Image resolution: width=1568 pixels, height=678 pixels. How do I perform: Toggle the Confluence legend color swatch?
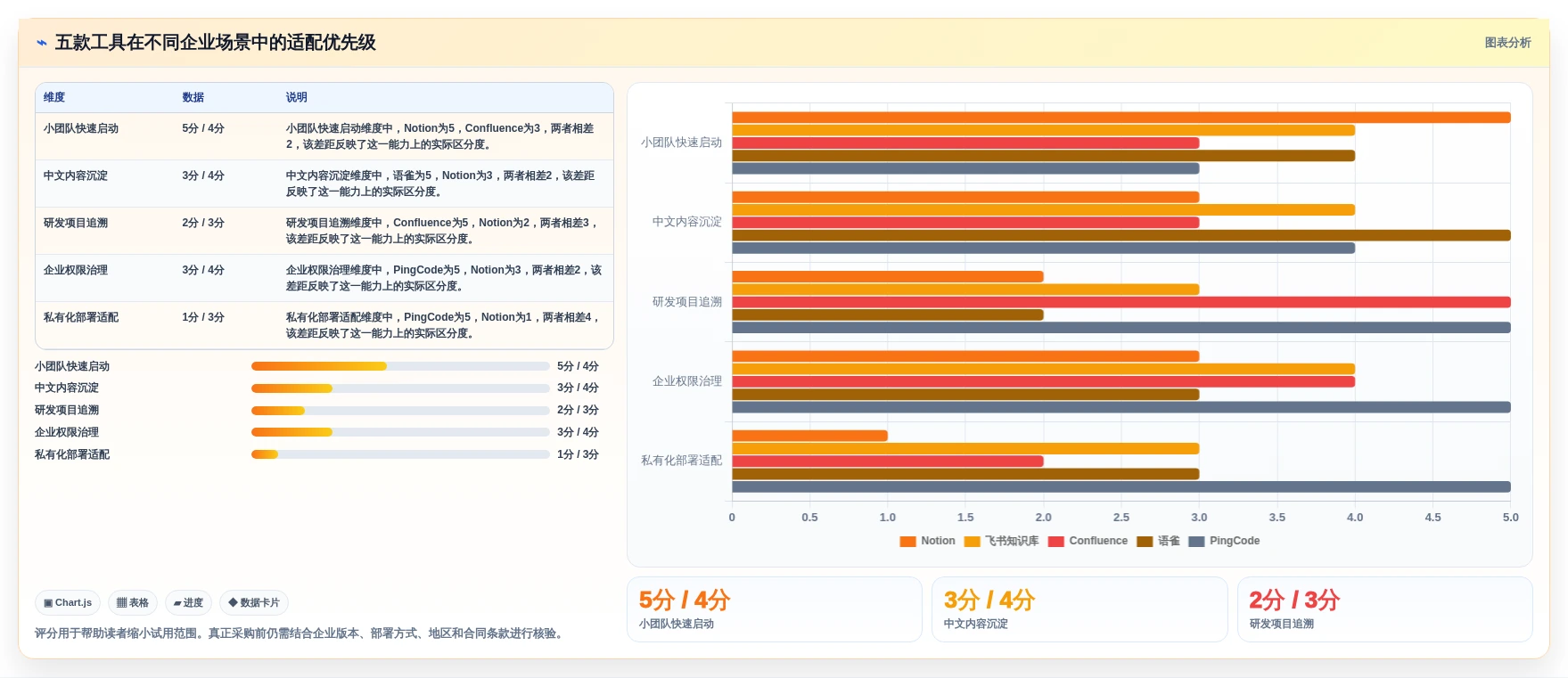pos(1056,542)
